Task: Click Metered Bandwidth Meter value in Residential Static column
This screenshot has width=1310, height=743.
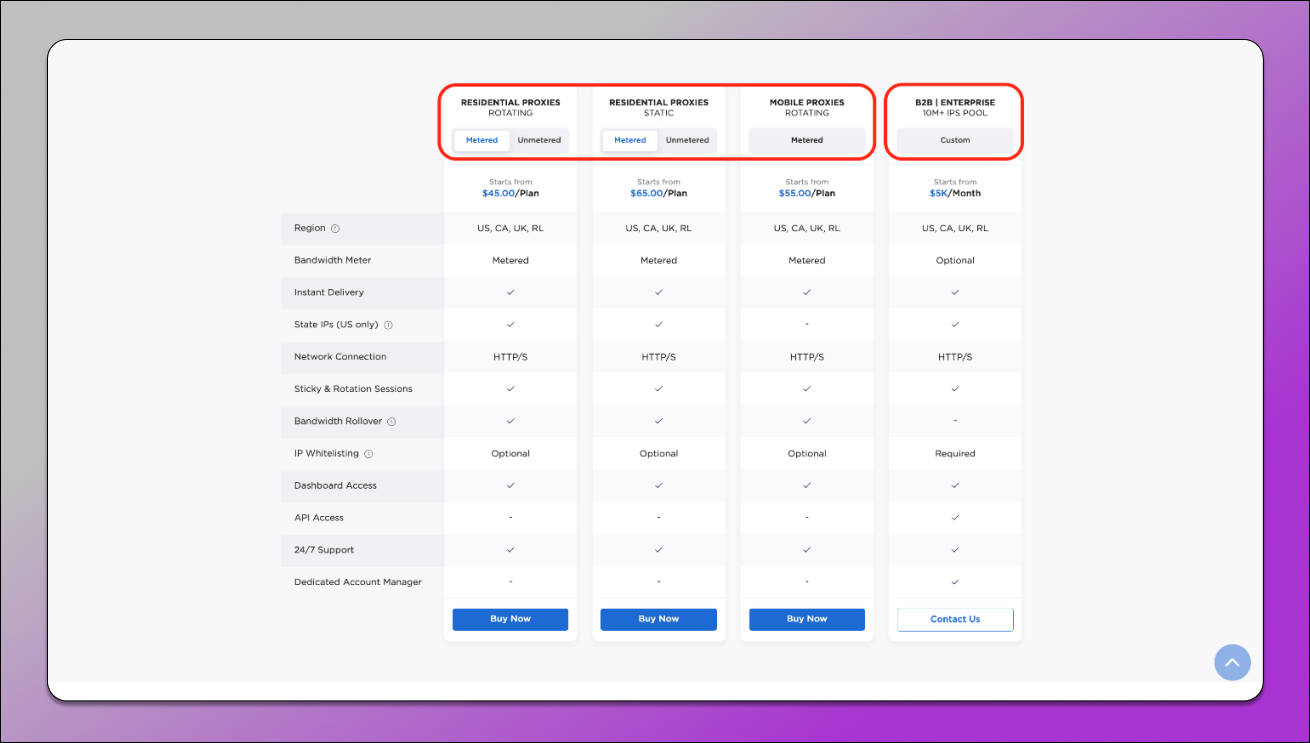Action: pyautogui.click(x=659, y=260)
